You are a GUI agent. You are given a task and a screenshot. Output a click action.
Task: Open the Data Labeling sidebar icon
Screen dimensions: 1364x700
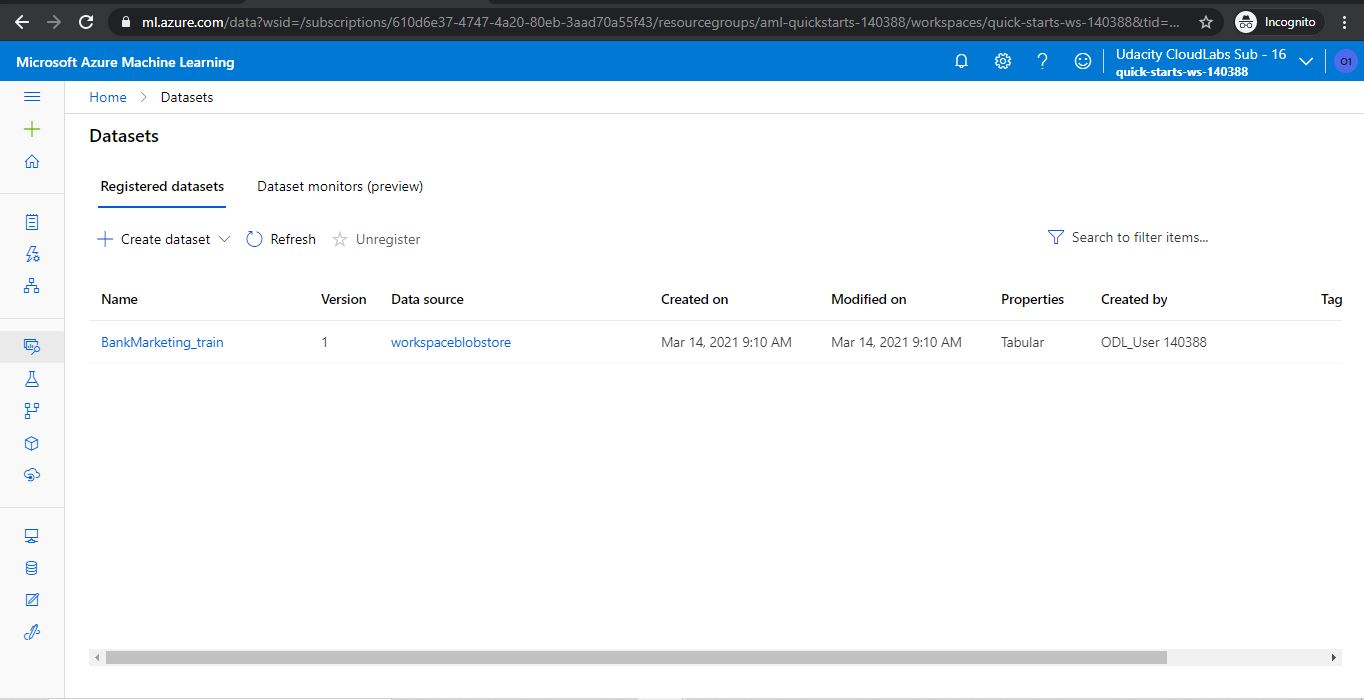pyautogui.click(x=31, y=599)
